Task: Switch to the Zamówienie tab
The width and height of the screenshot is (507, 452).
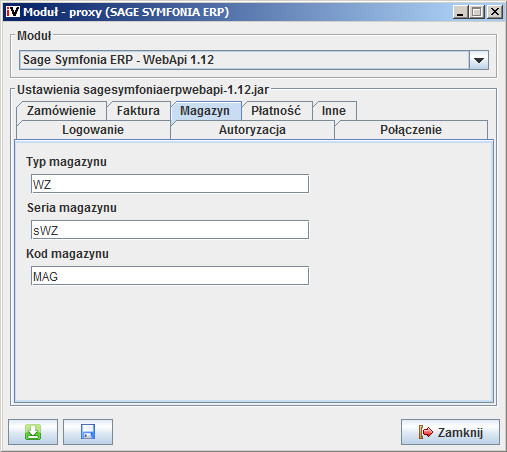Action: coord(61,111)
